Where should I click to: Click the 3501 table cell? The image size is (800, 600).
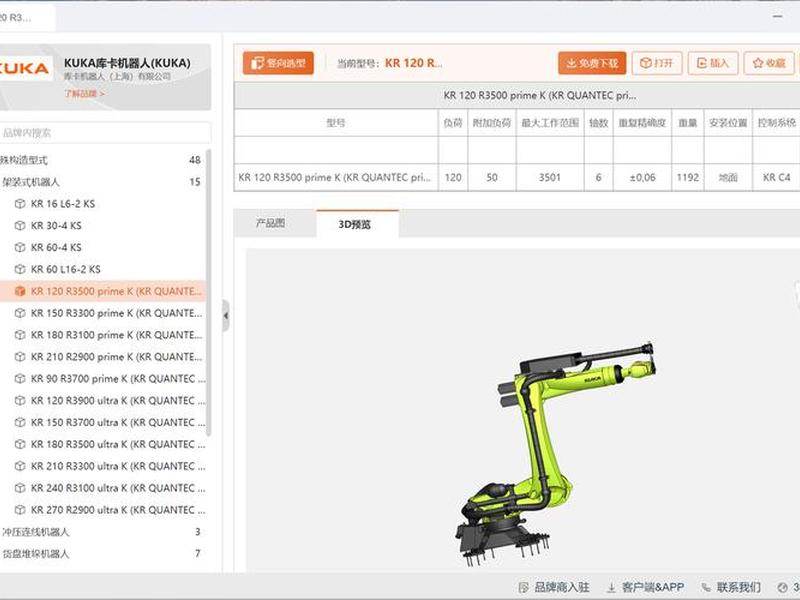click(550, 178)
